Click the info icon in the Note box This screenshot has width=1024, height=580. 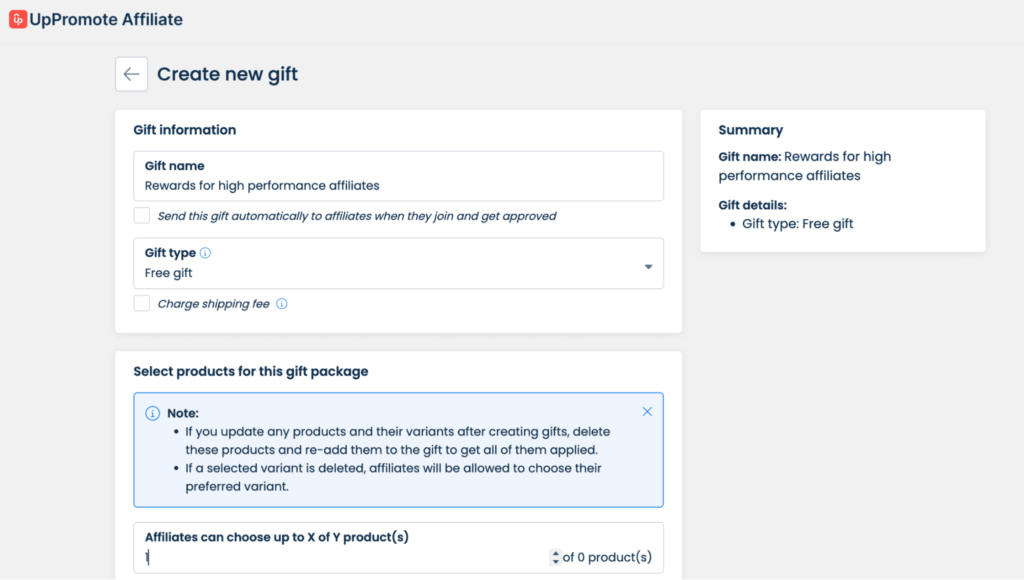152,413
